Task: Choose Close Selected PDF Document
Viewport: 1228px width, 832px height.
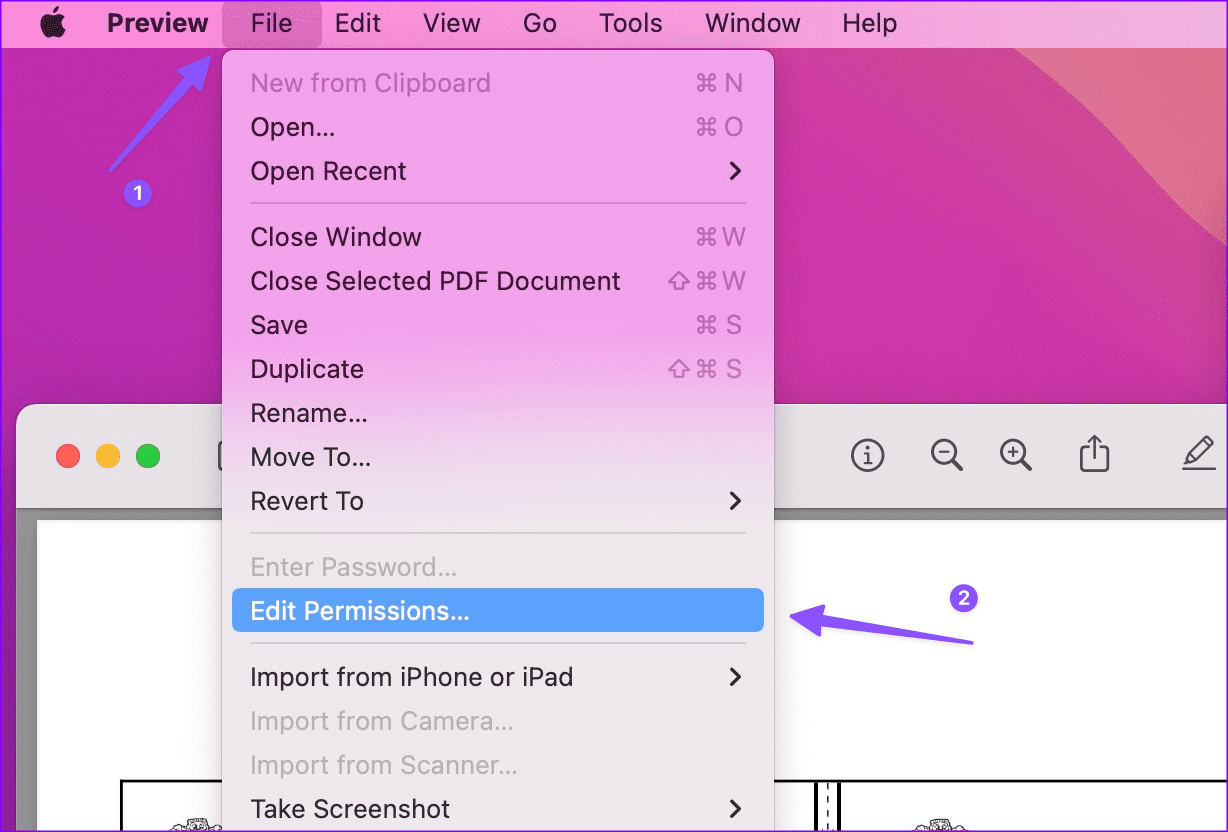Action: coord(498,281)
